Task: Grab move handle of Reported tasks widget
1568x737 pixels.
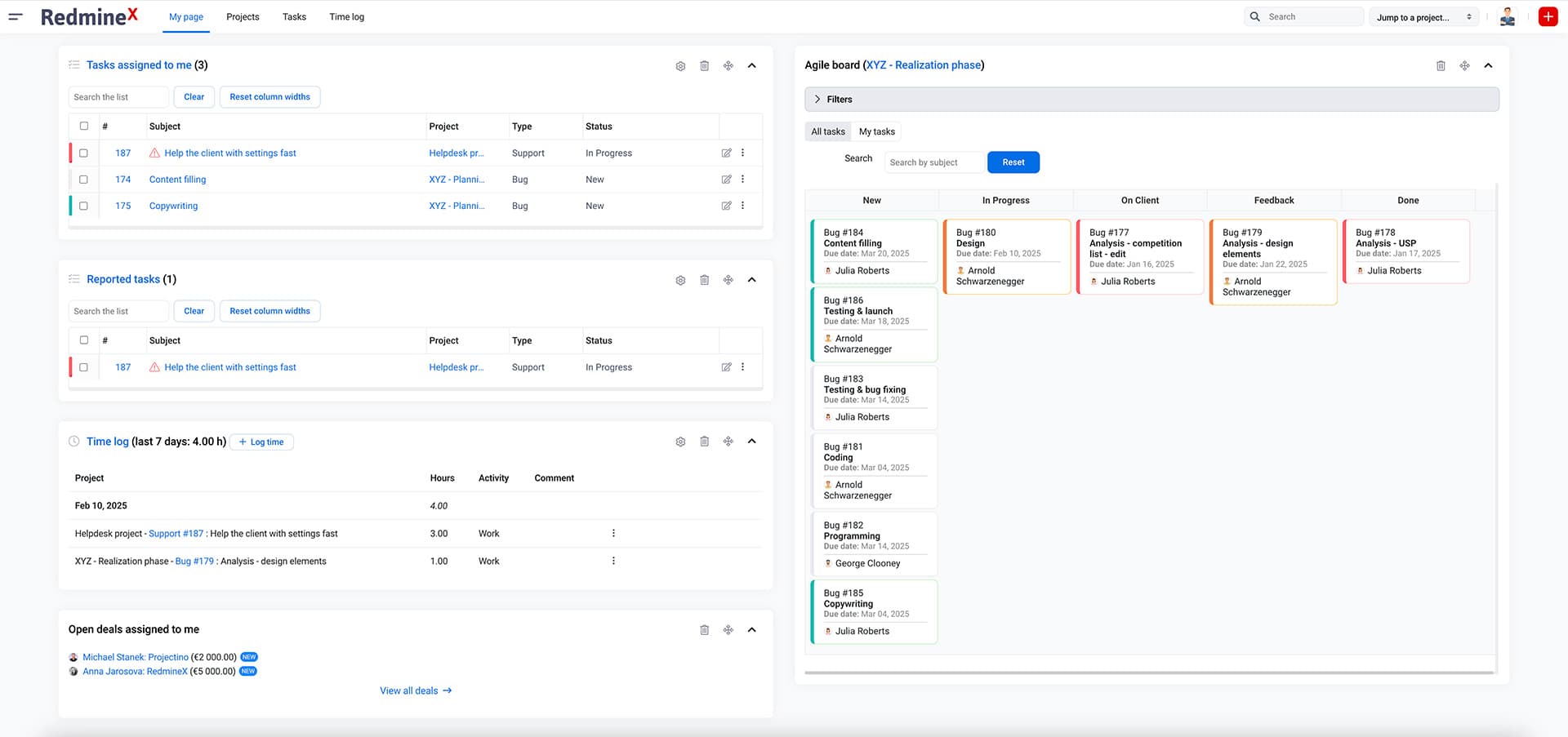Action: pos(728,280)
